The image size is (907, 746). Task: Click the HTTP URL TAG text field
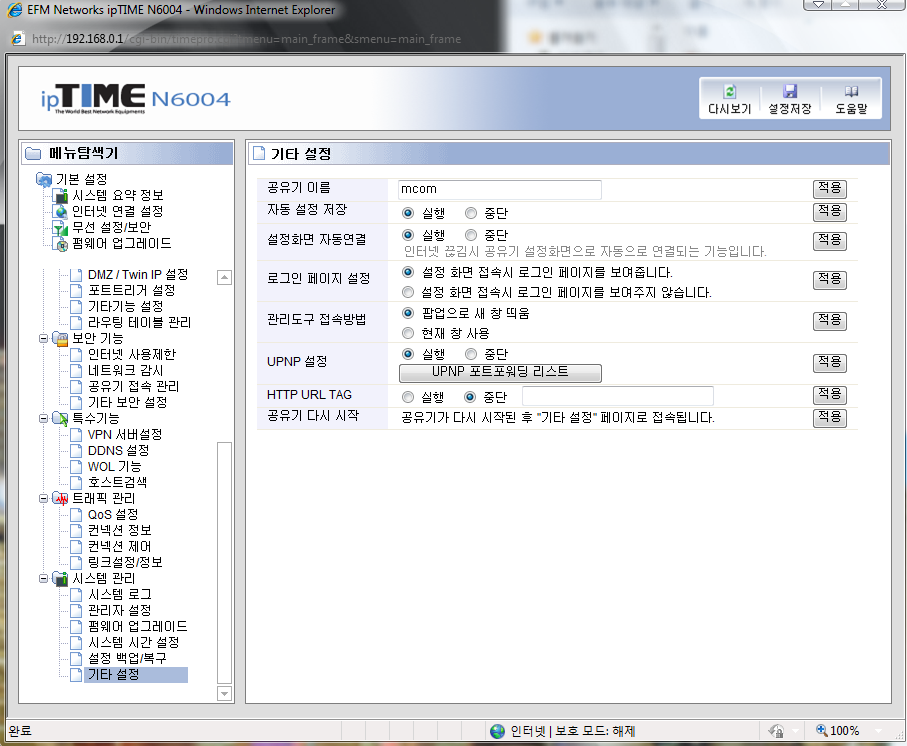pos(618,396)
